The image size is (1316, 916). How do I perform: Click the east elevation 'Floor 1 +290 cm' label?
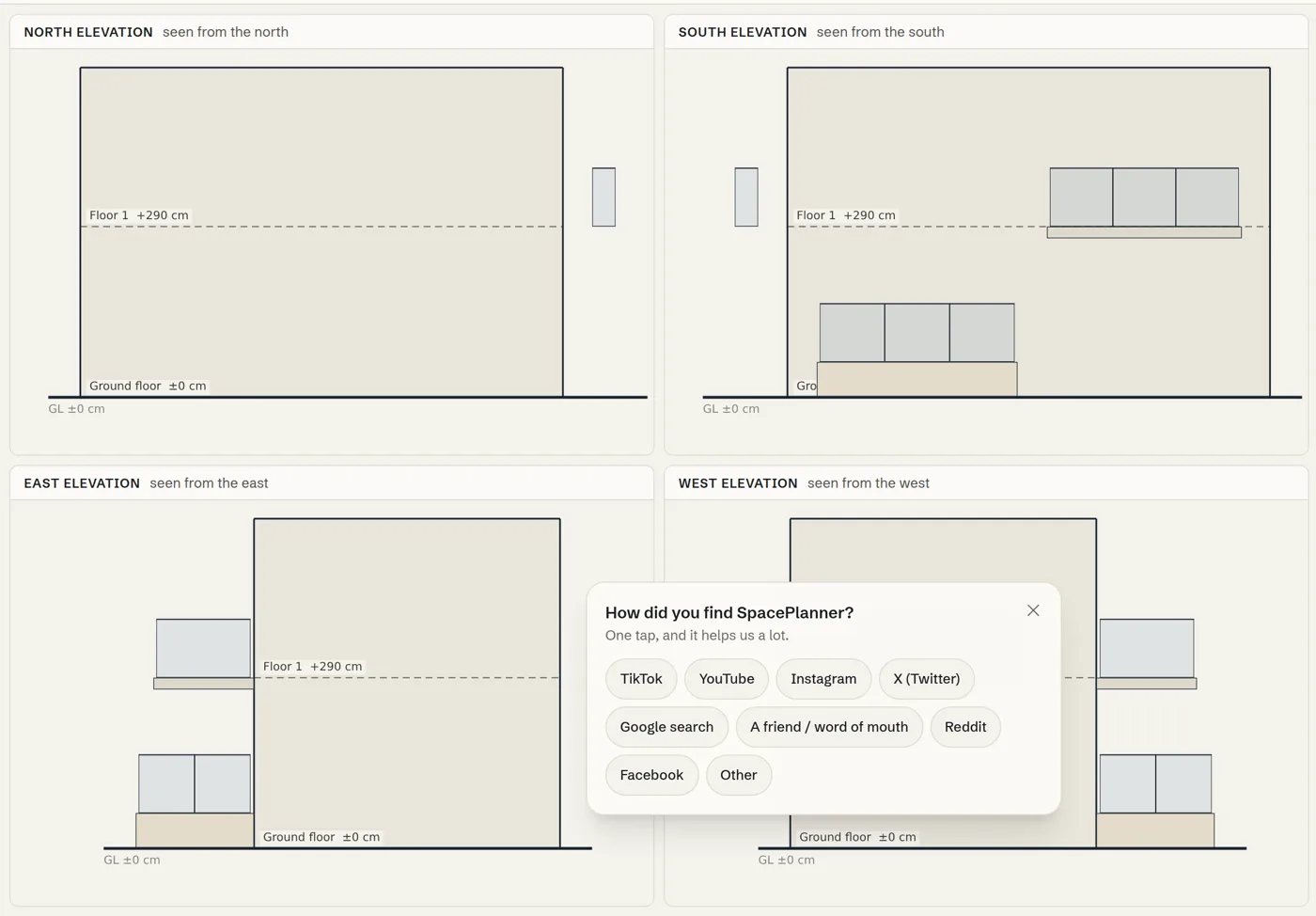tap(313, 667)
